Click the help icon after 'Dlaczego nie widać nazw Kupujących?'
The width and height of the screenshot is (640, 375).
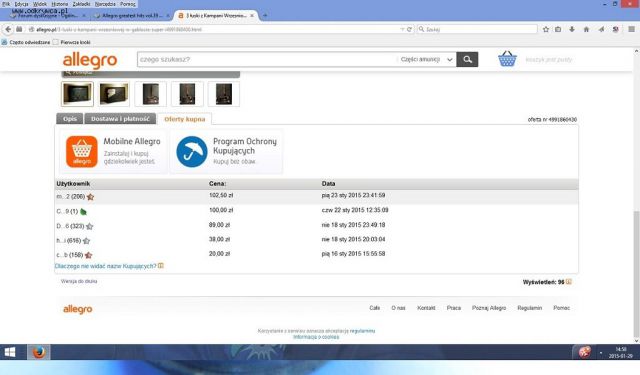click(x=161, y=266)
